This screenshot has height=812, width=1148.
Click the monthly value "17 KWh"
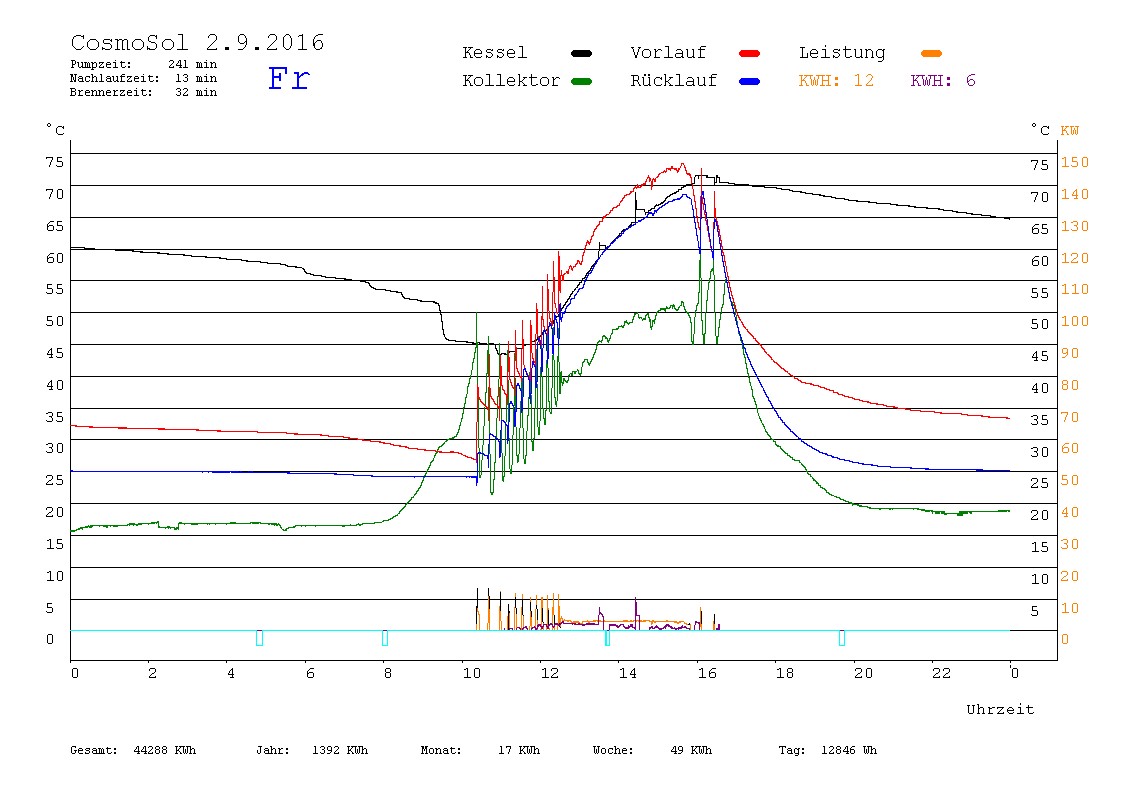click(x=519, y=750)
